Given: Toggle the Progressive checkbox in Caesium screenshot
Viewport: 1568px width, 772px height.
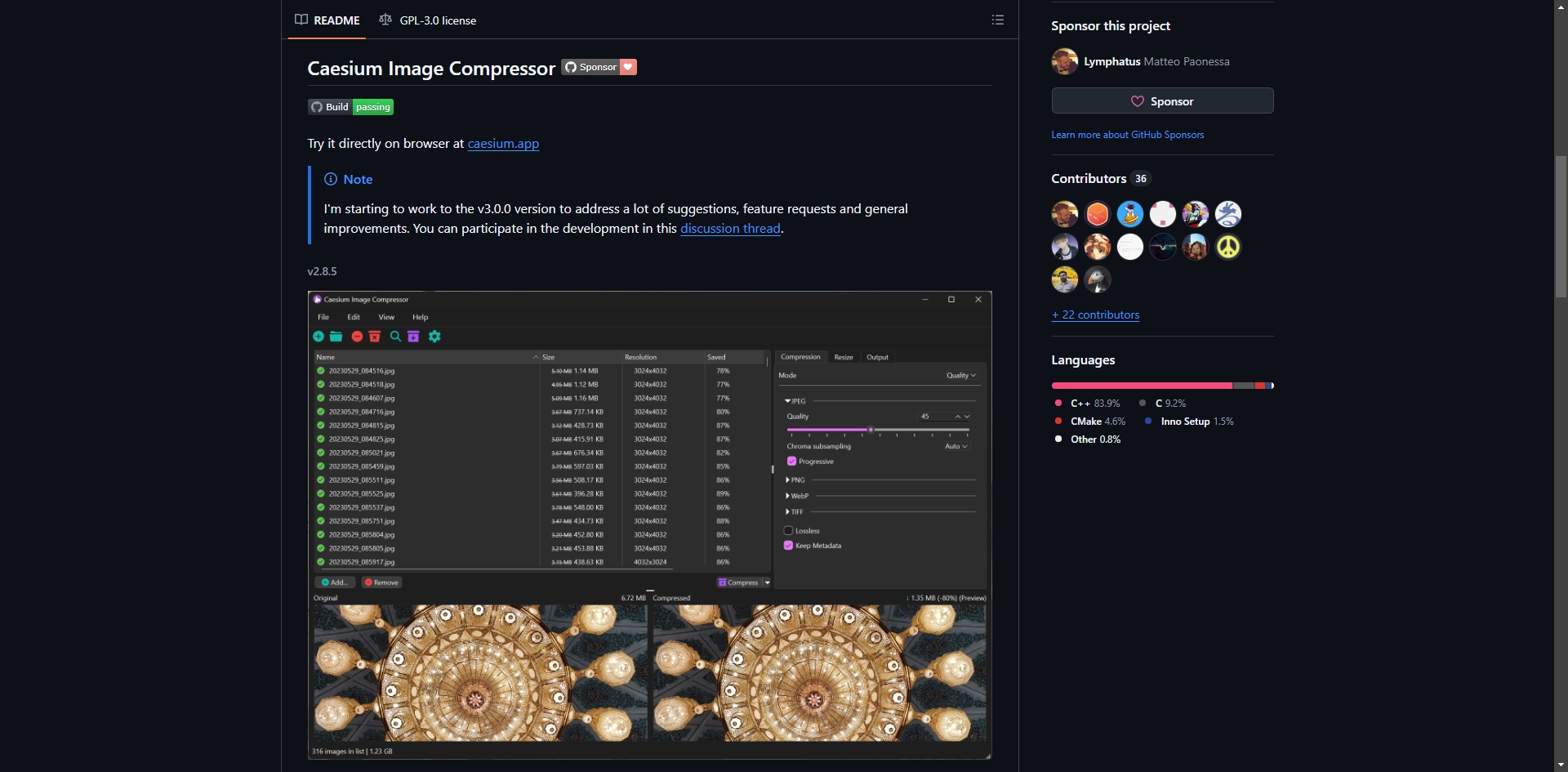Looking at the screenshot, I should click(x=791, y=462).
